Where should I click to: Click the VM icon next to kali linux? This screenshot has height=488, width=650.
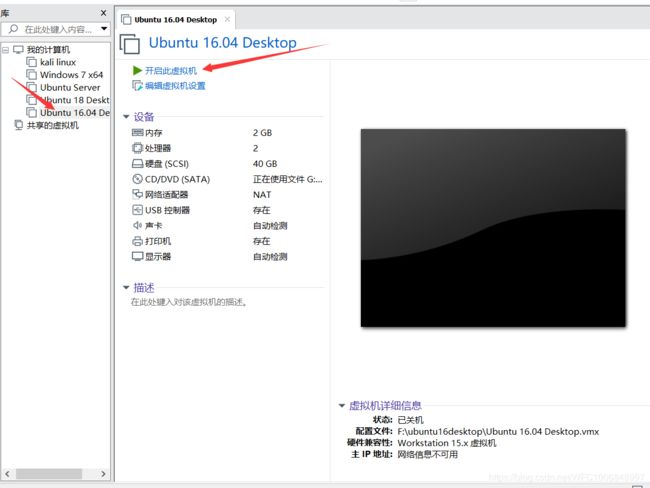tap(32, 62)
